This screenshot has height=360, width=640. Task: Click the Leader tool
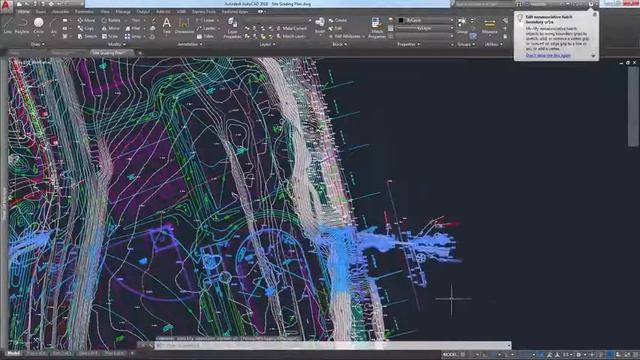pyautogui.click(x=206, y=28)
